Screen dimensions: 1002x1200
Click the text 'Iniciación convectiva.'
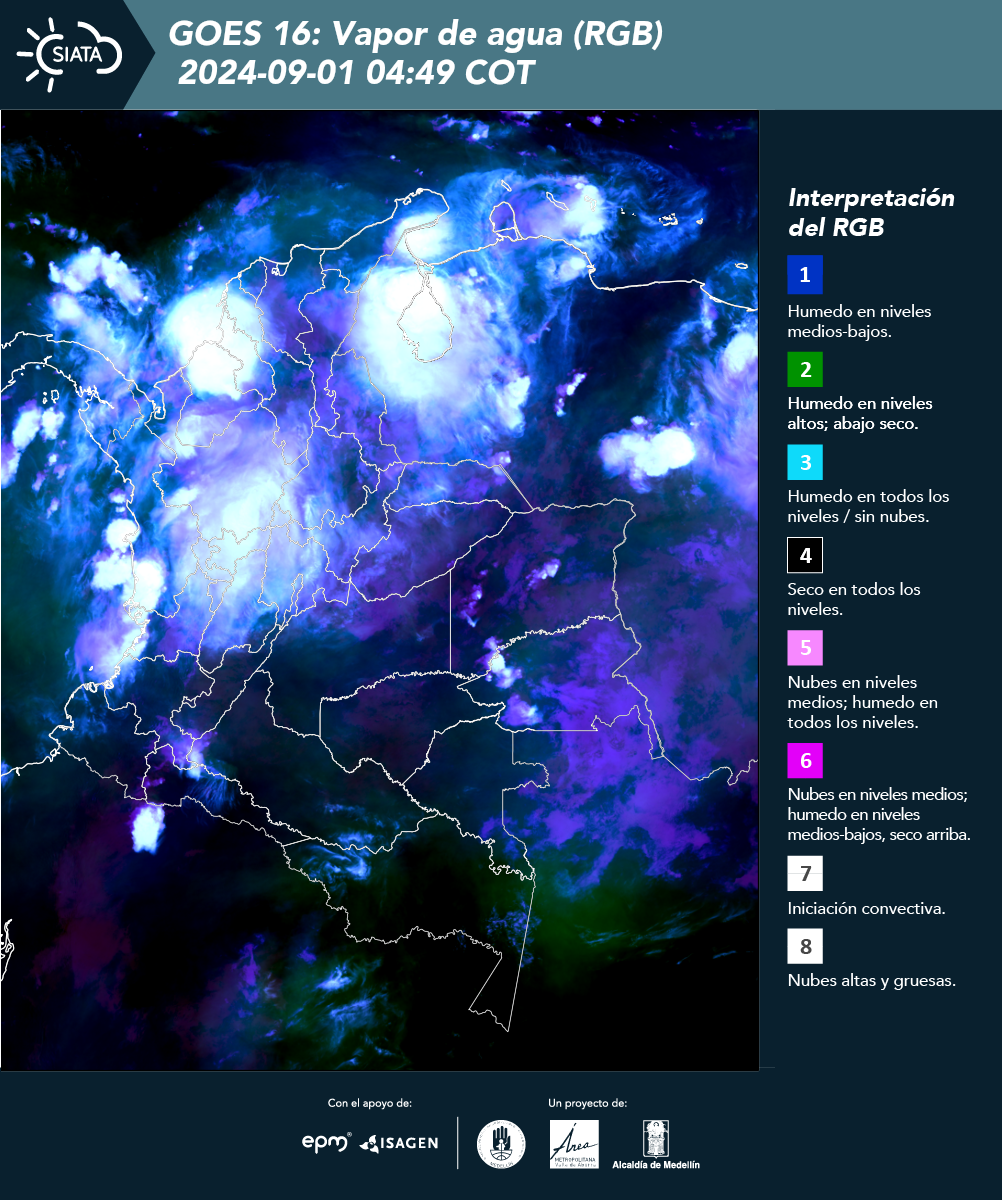(866, 909)
